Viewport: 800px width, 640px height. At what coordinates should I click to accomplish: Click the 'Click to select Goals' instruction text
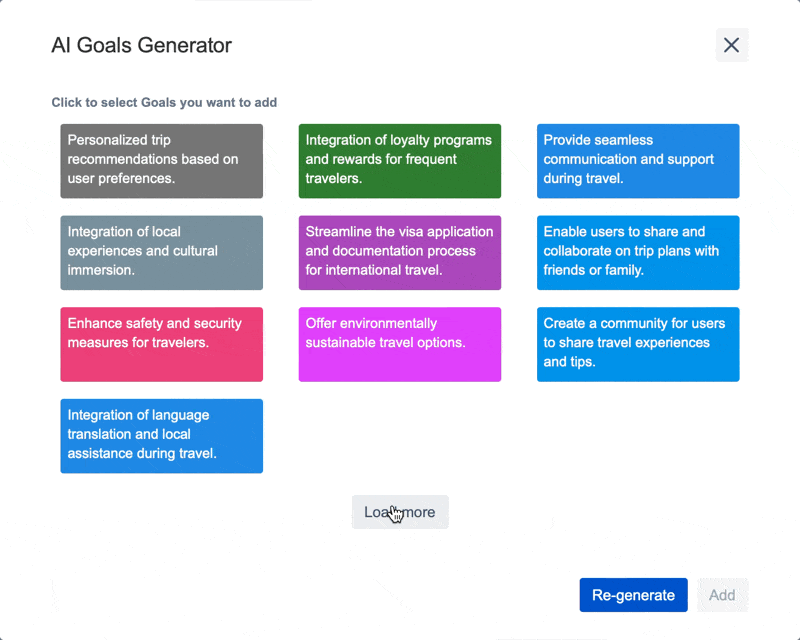click(x=164, y=102)
